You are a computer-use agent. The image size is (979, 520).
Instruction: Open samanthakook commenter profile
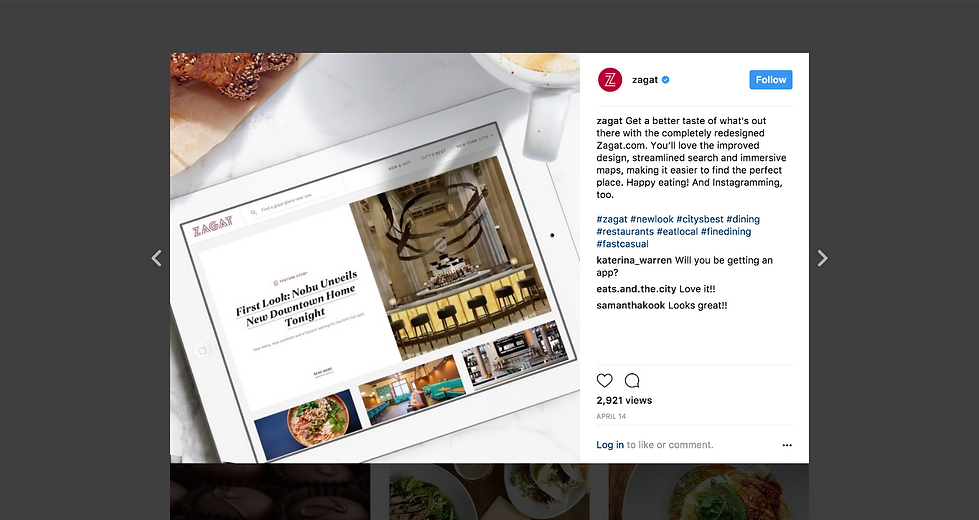coord(631,305)
